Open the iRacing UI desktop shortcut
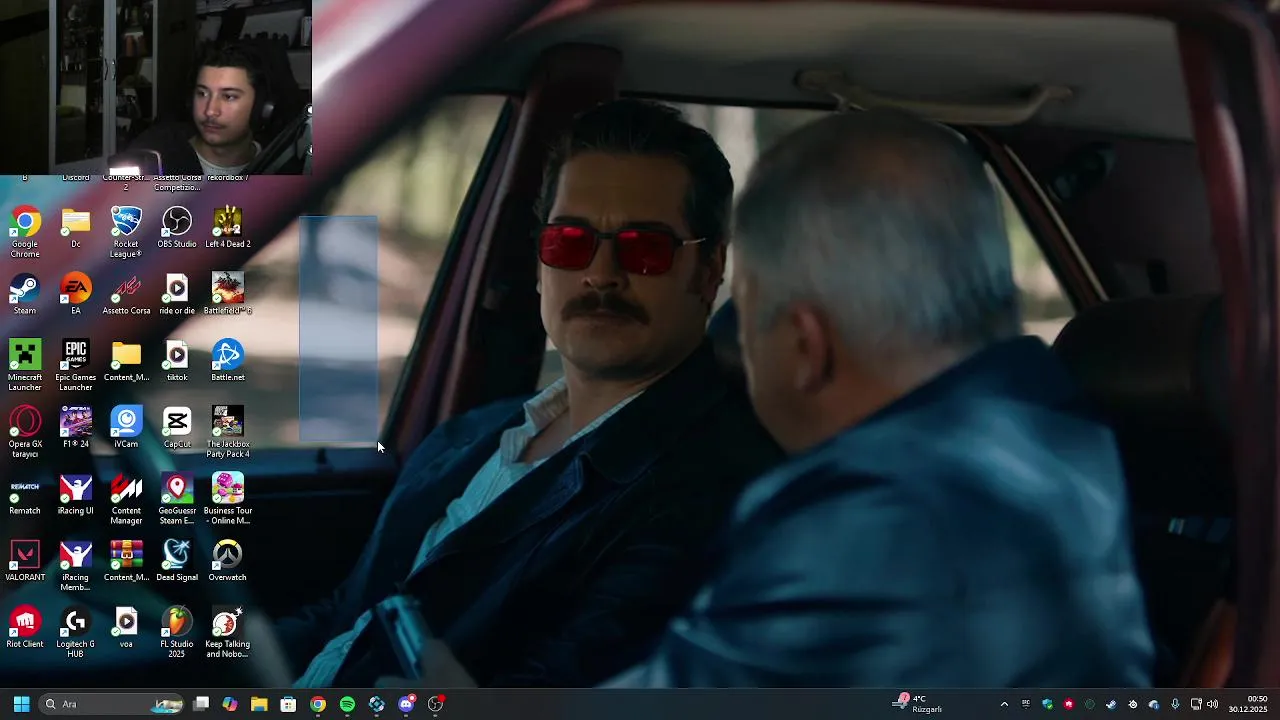This screenshot has width=1280, height=720. (x=76, y=495)
